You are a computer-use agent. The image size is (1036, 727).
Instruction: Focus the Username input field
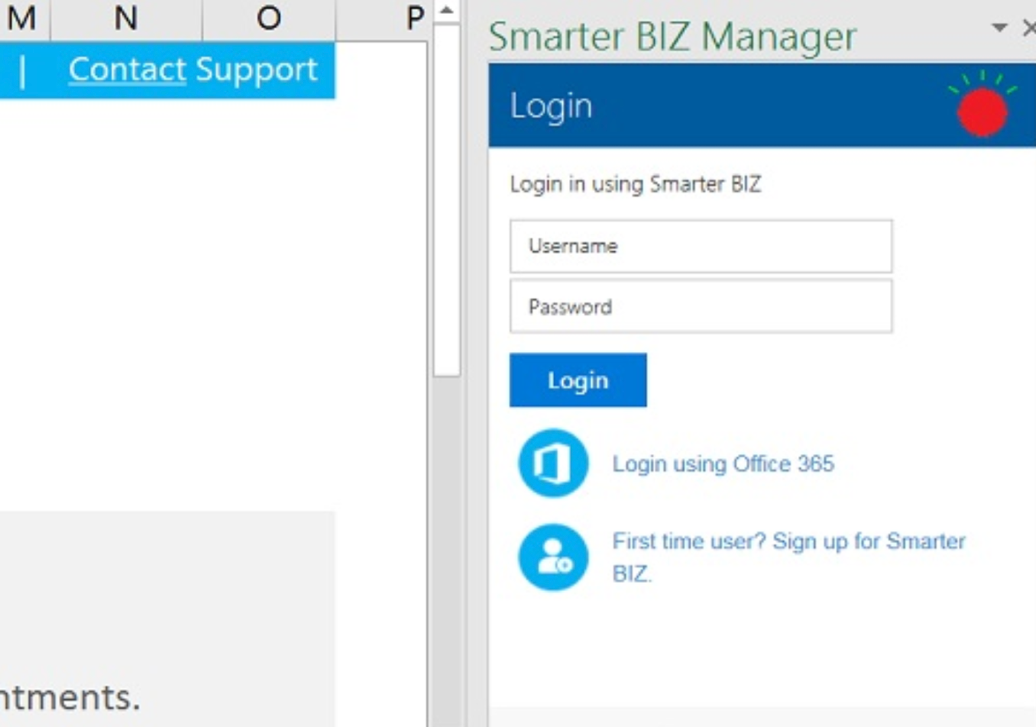pyautogui.click(x=700, y=246)
